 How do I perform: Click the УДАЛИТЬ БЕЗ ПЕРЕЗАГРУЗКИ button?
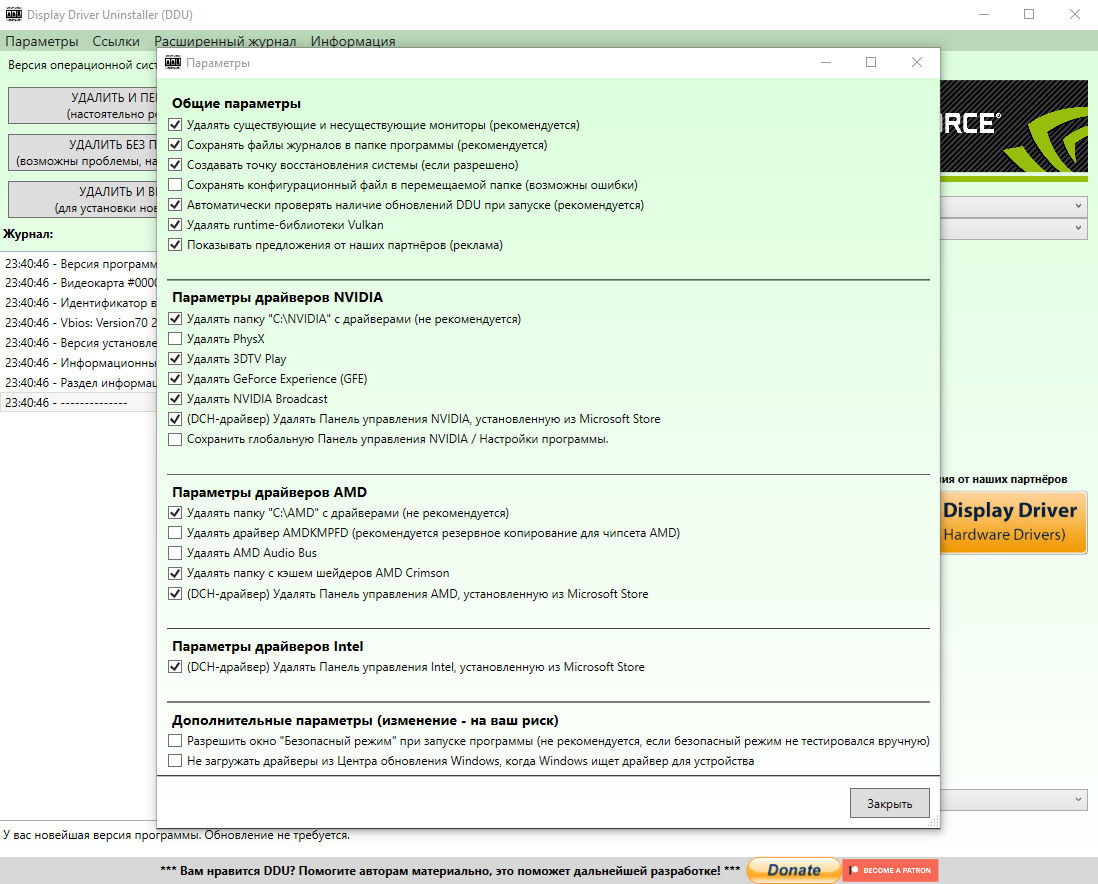pyautogui.click(x=83, y=153)
